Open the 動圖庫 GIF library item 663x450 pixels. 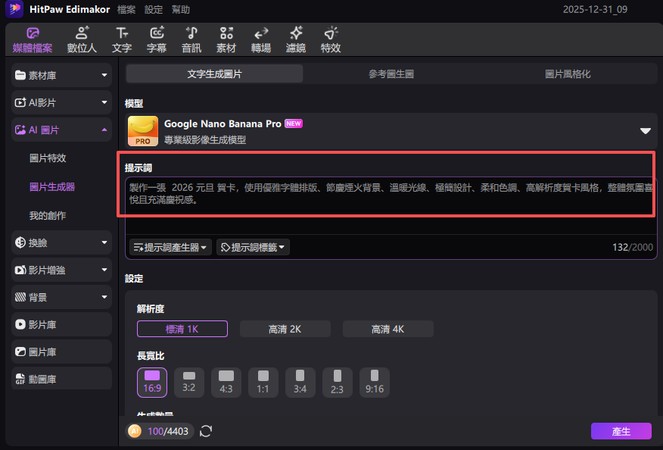tap(62, 379)
